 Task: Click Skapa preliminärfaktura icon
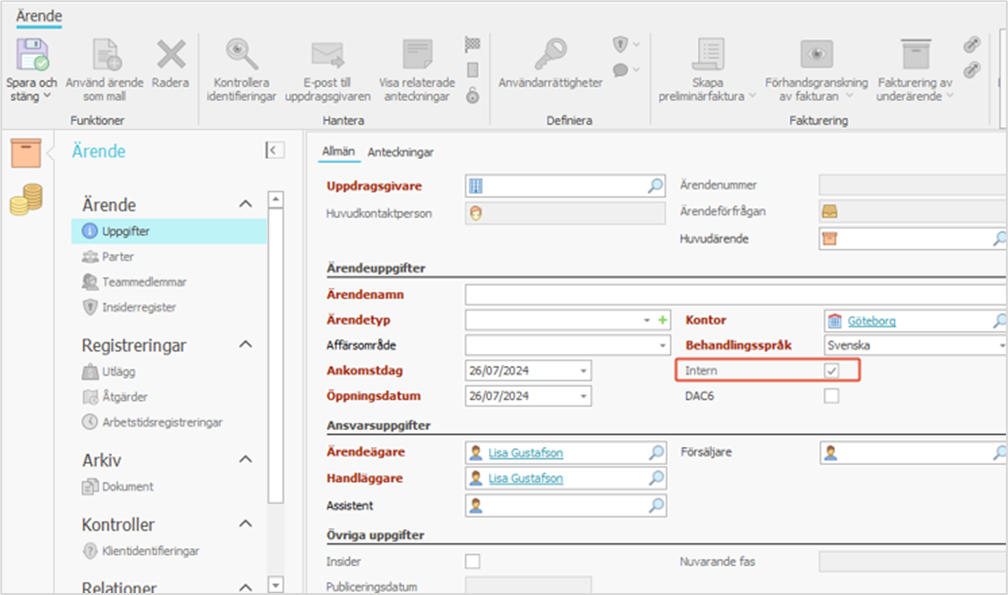[x=709, y=54]
